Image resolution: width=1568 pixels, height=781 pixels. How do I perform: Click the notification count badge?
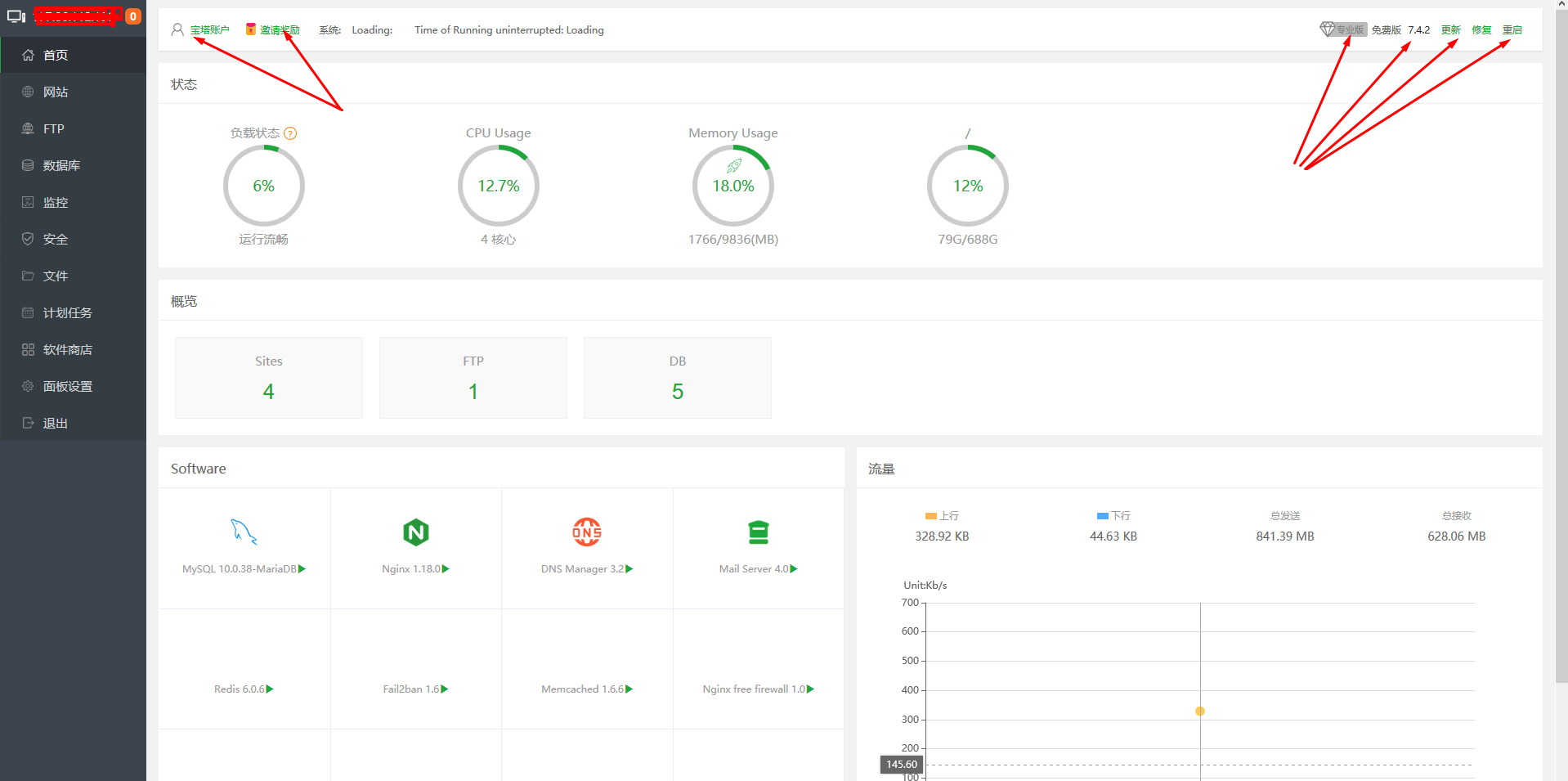tap(133, 16)
